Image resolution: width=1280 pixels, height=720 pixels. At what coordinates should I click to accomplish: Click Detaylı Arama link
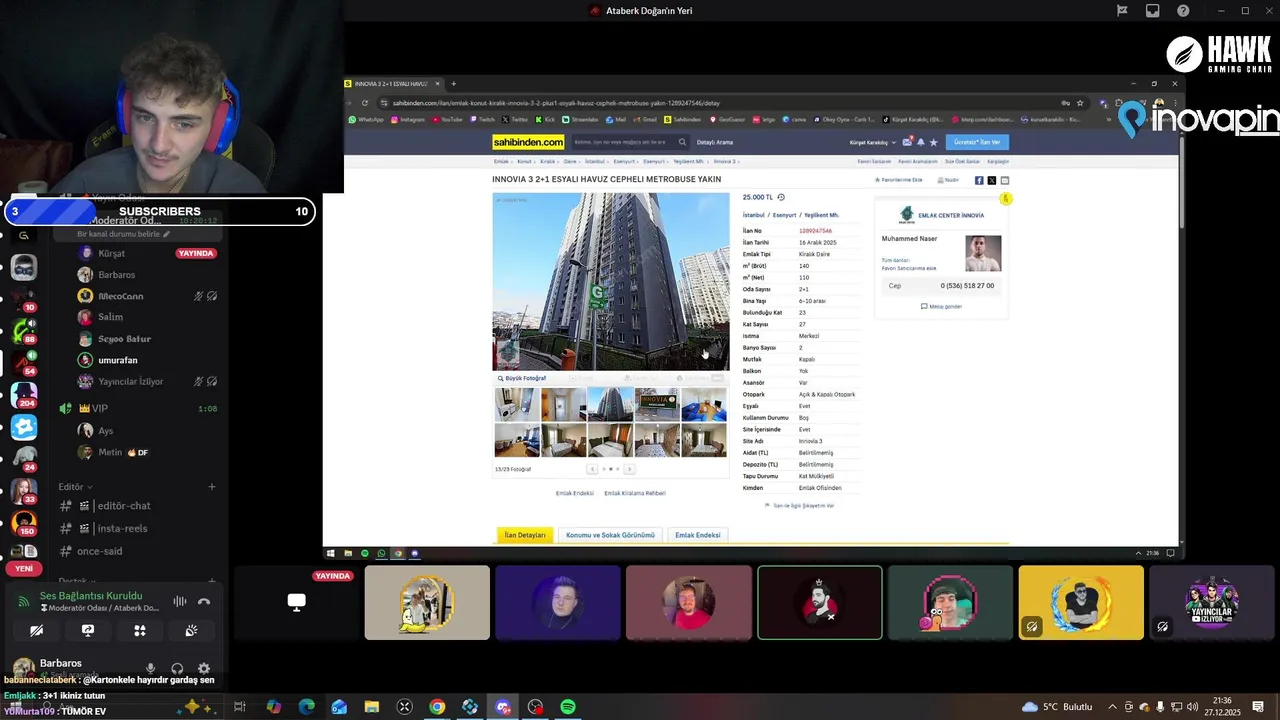(715, 142)
